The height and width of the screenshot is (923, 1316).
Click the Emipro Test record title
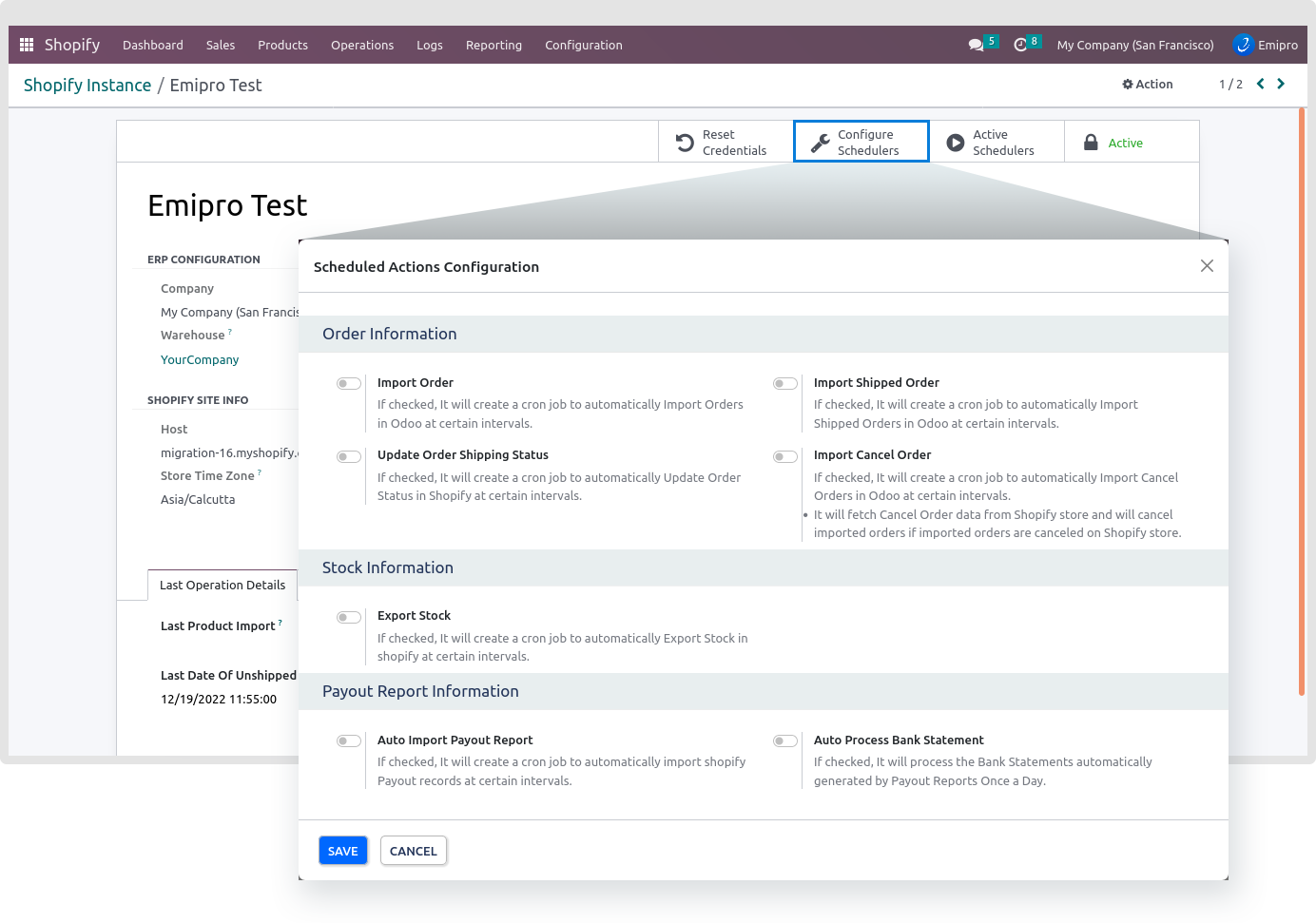pos(227,205)
